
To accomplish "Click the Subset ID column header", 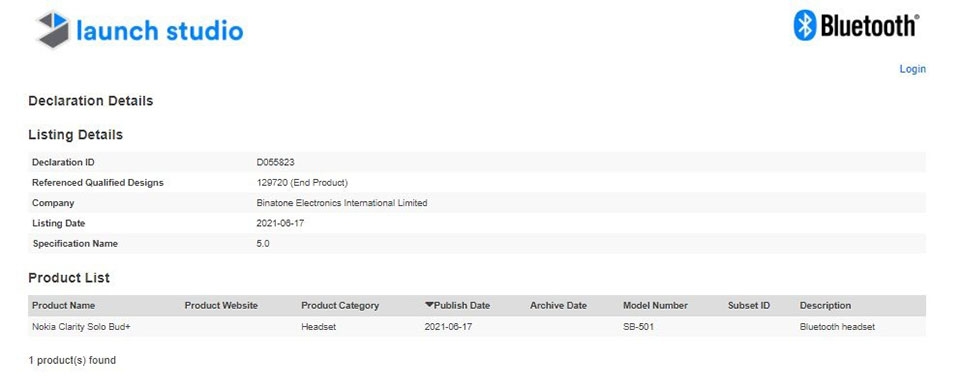I will click(749, 306).
